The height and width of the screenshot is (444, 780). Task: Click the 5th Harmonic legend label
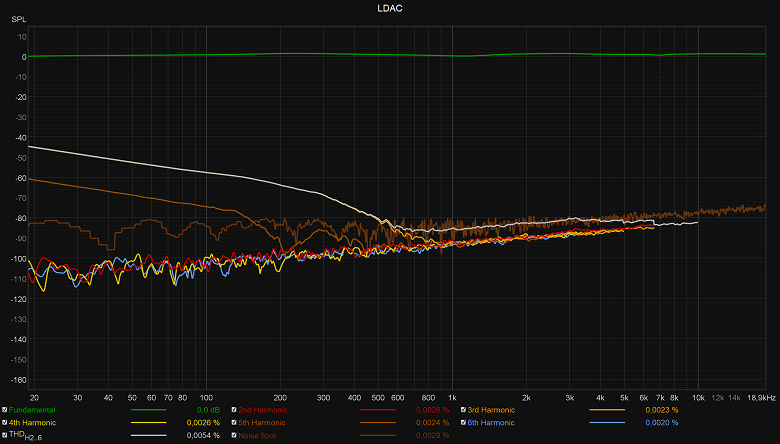coord(262,423)
